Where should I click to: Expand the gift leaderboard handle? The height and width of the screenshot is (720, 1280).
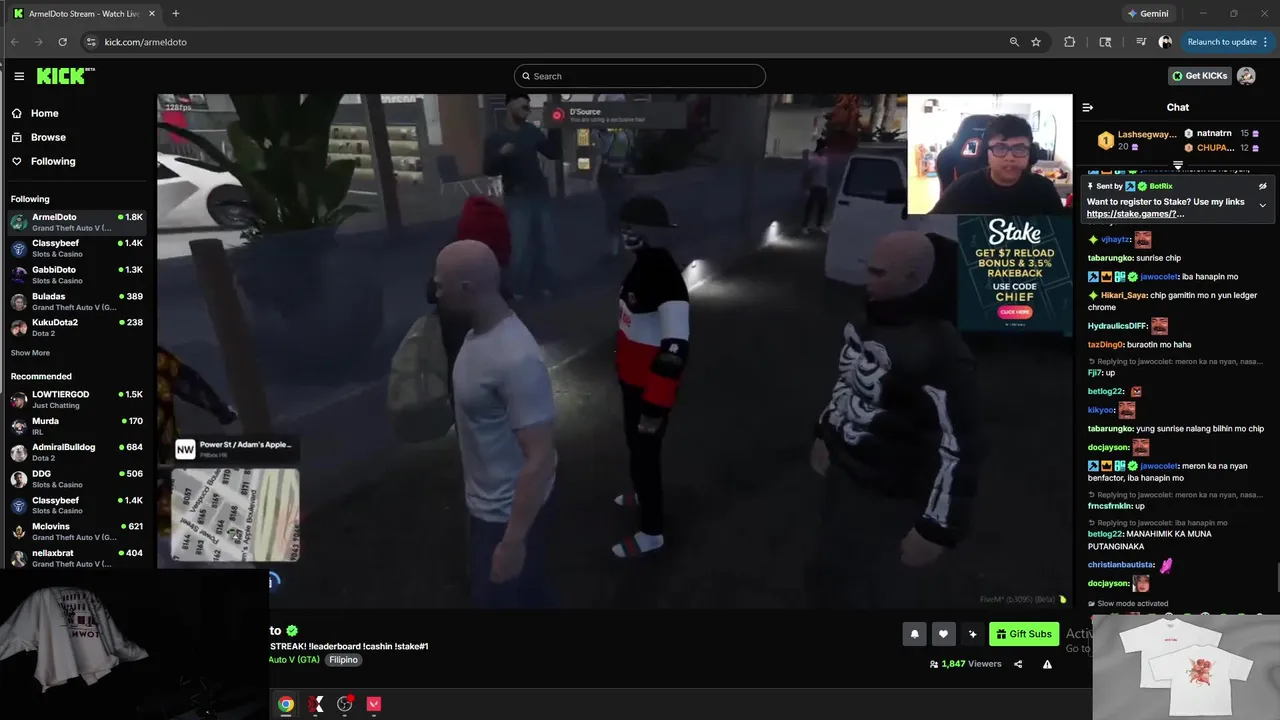[1178, 166]
